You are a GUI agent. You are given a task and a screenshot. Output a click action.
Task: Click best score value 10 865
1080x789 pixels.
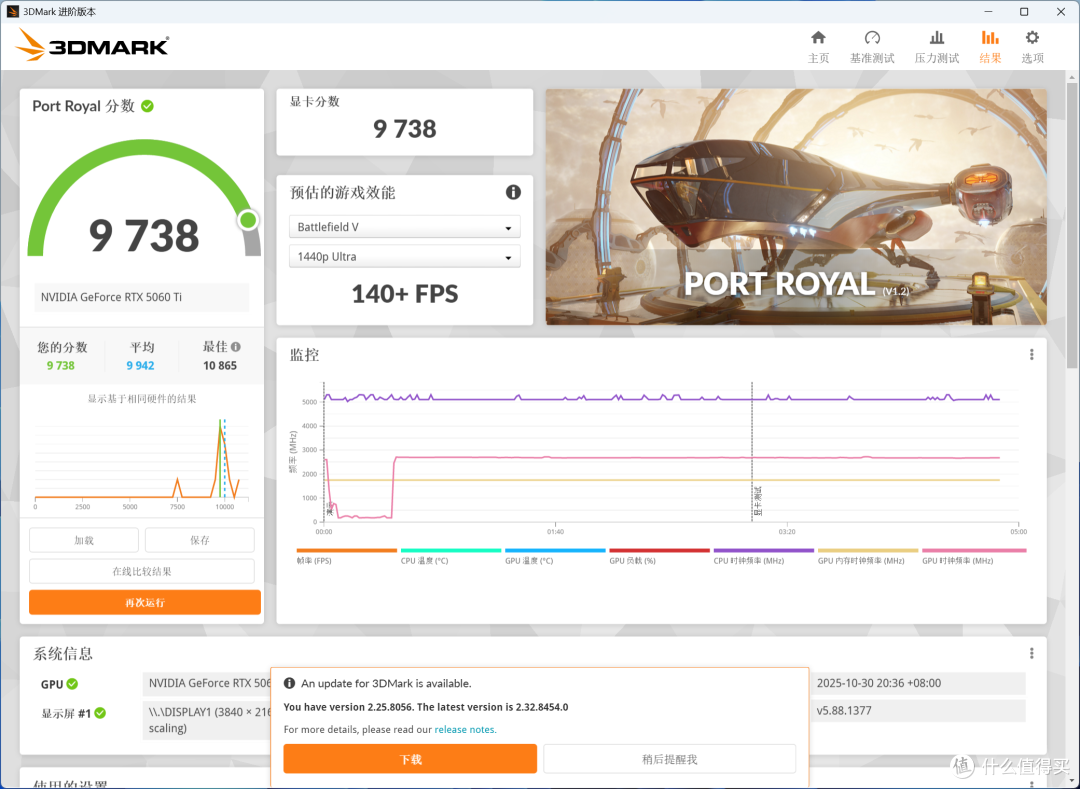(220, 366)
